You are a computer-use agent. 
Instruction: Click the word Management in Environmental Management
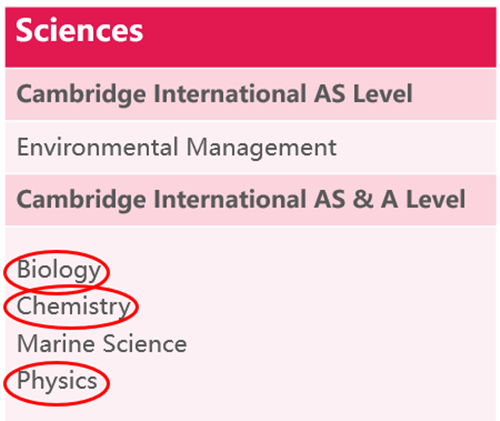(x=261, y=148)
